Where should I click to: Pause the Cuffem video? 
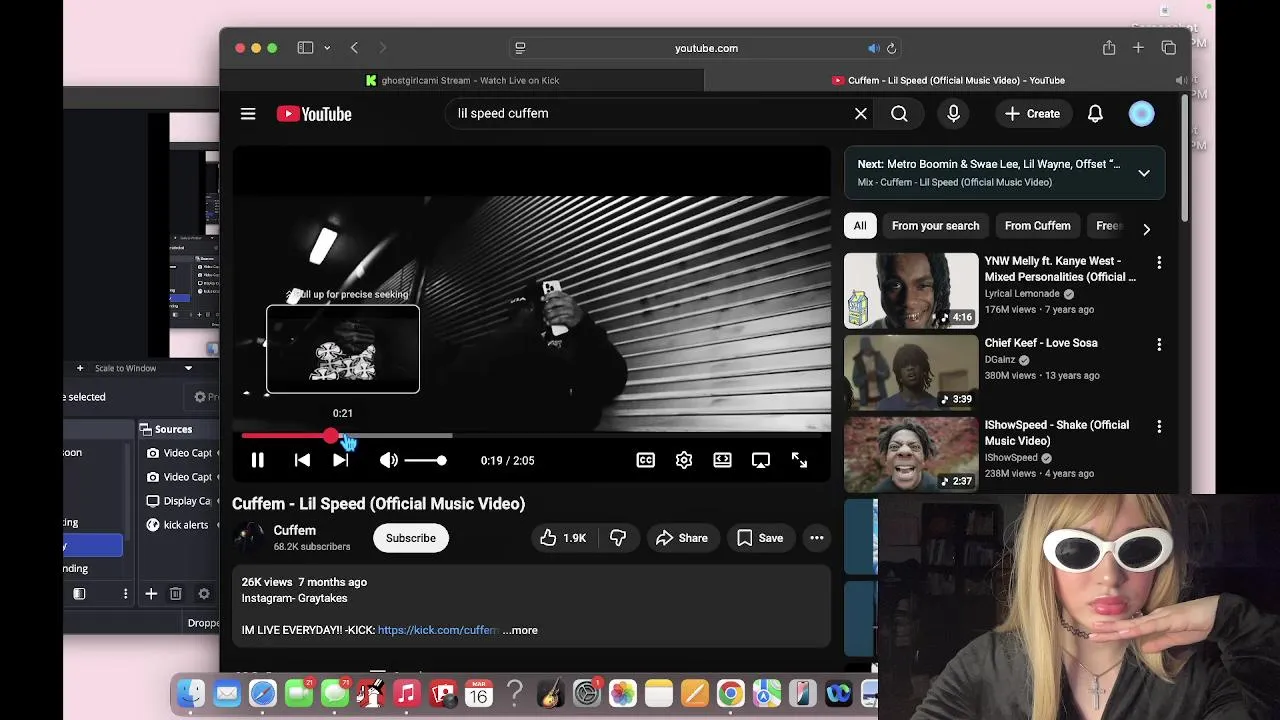[x=257, y=460]
